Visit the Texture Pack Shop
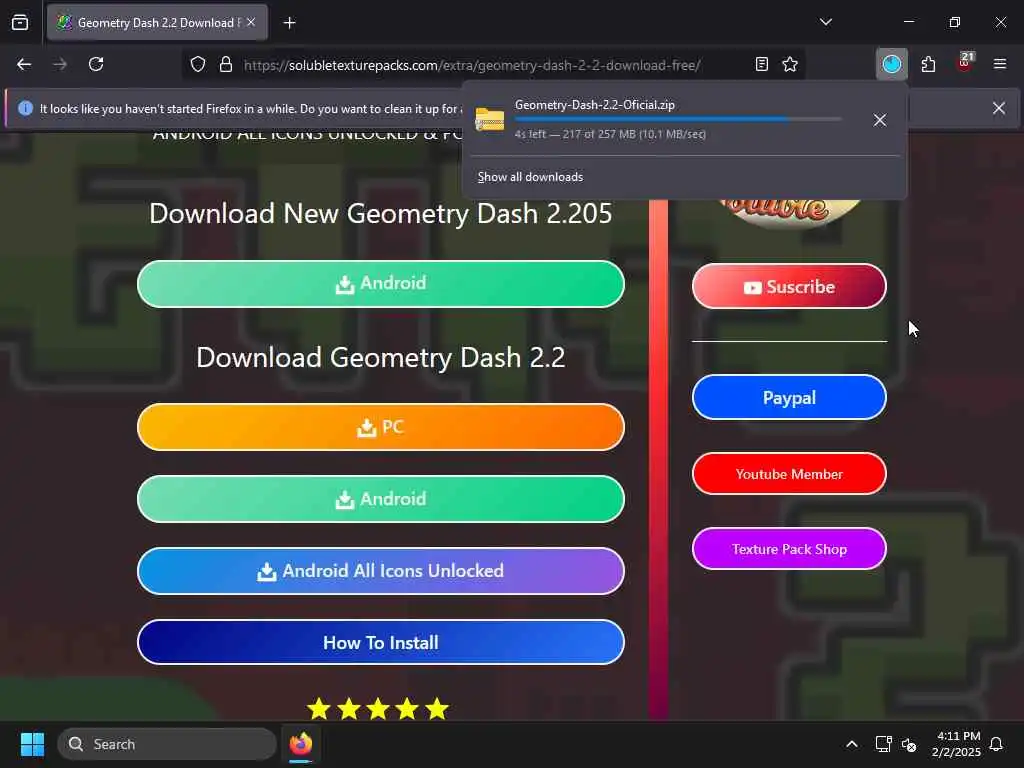Viewport: 1024px width, 768px height. point(789,549)
